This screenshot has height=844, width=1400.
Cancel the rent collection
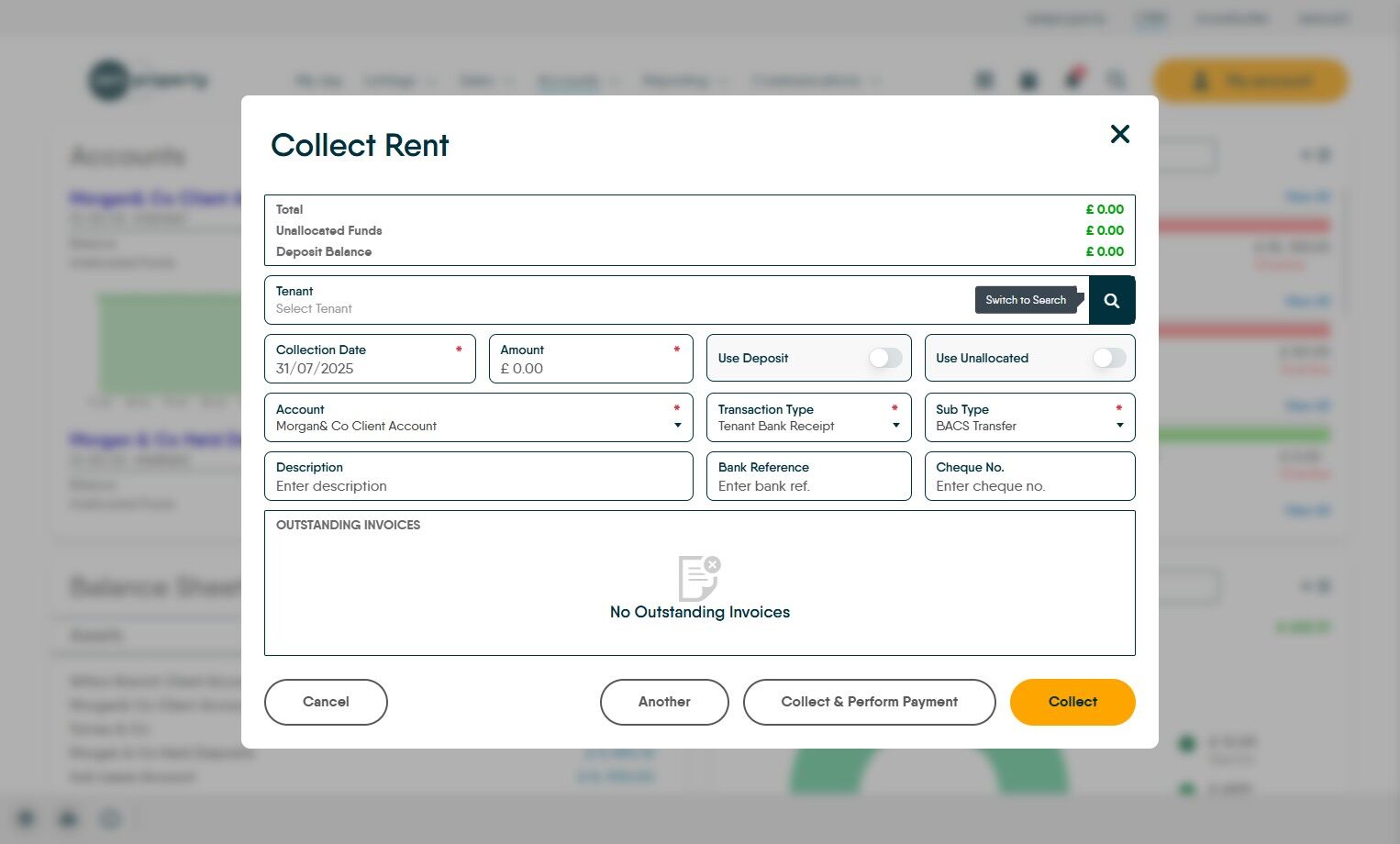click(326, 702)
